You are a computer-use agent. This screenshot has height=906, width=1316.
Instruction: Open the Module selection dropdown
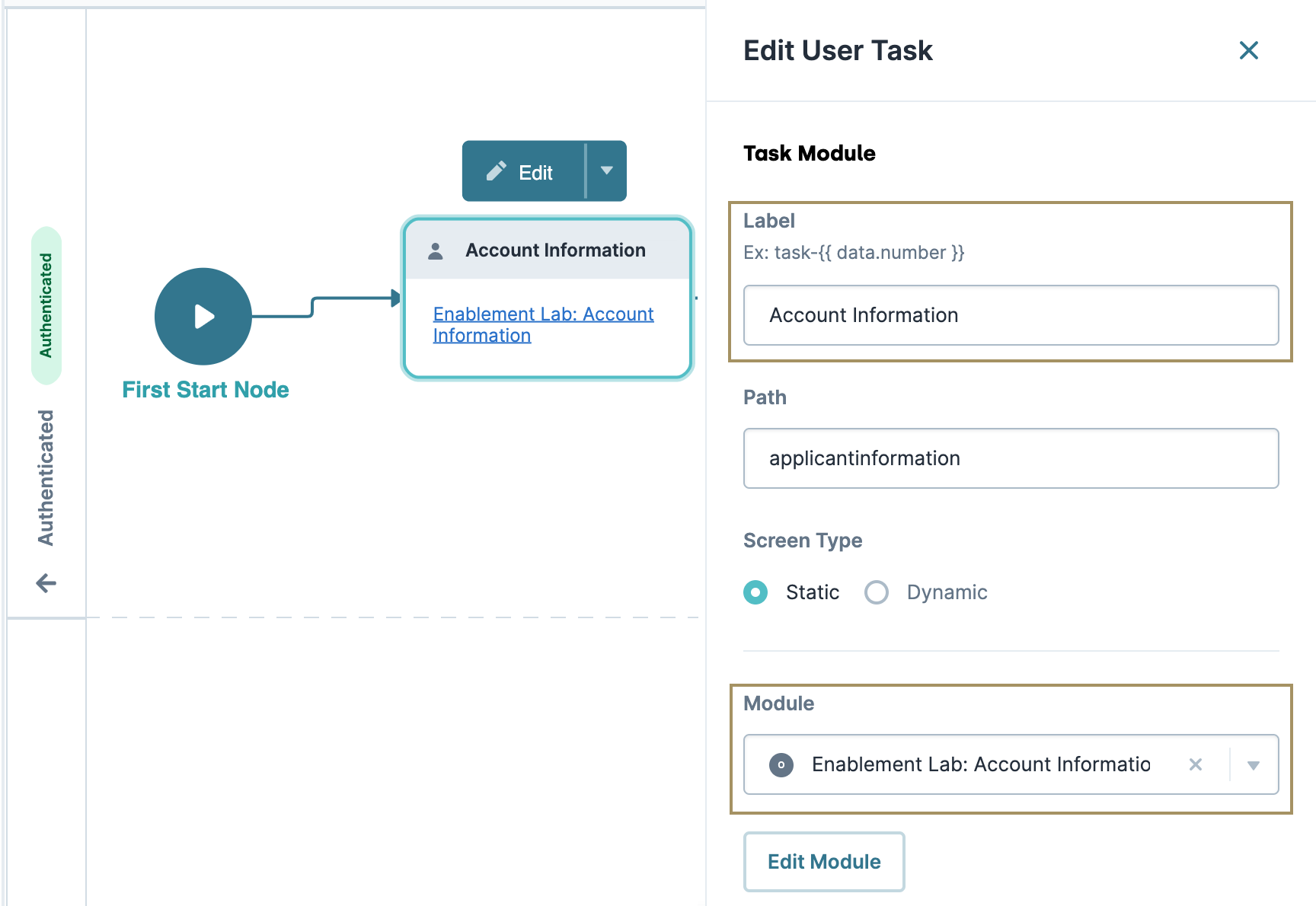[x=1252, y=764]
